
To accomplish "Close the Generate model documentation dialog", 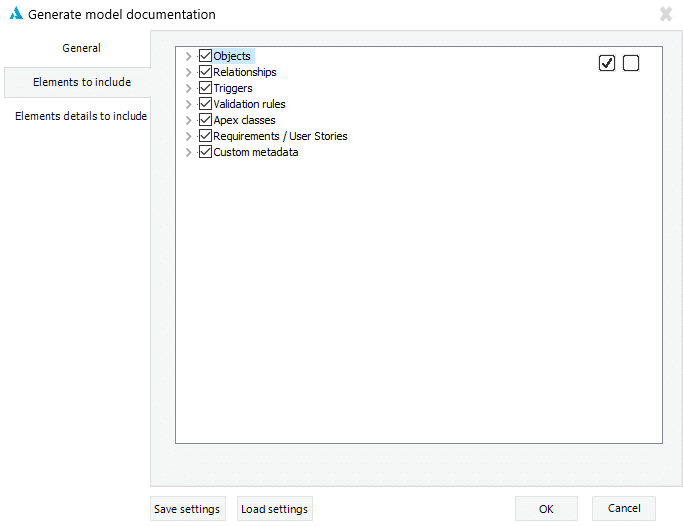I will (666, 14).
